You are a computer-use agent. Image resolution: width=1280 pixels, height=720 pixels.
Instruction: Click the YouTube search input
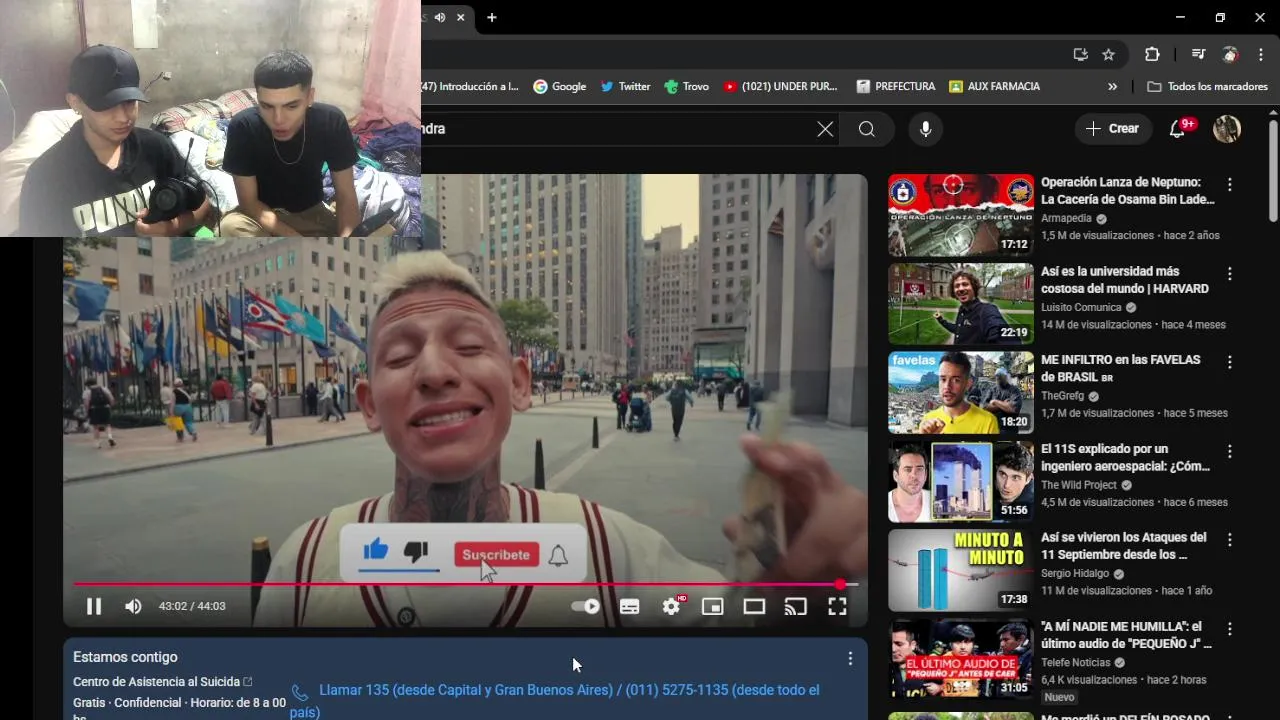pyautogui.click(x=615, y=129)
